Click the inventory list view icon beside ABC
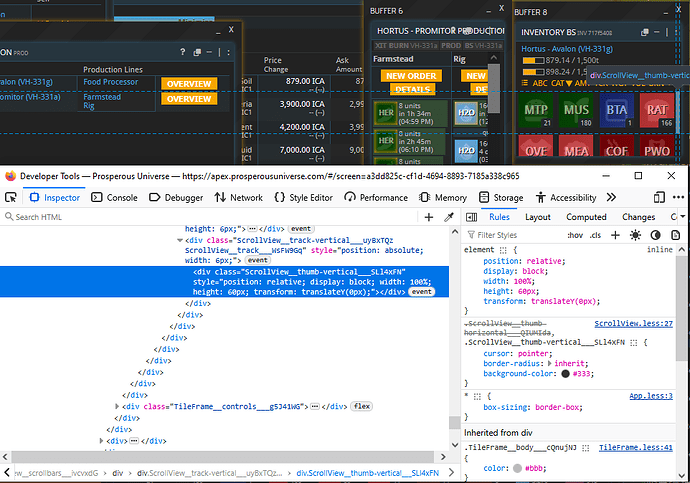Viewport: 690px width, 483px height. [525, 83]
